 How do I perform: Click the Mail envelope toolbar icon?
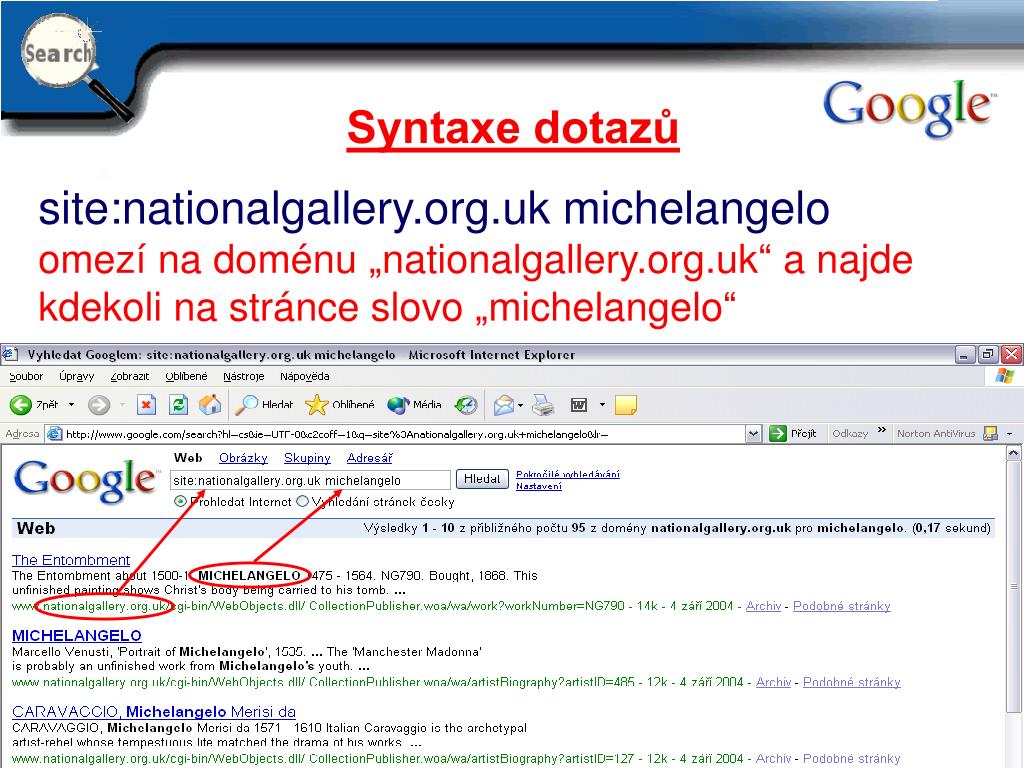[503, 406]
